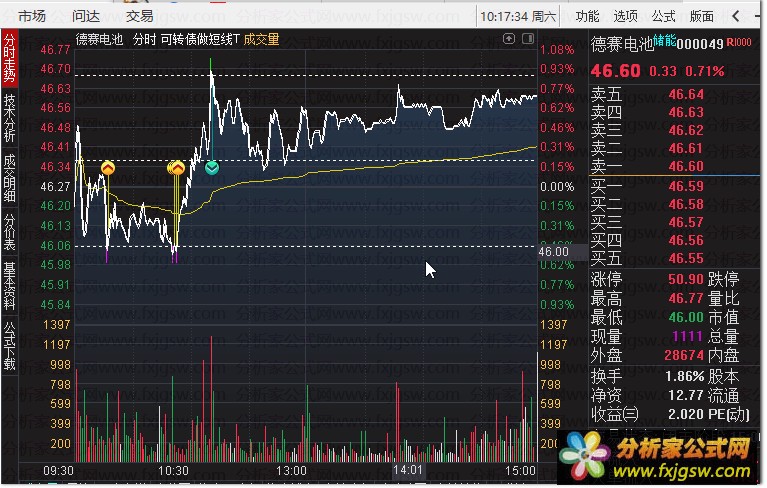Select the 分时走势 sidebar tab
The width and height of the screenshot is (767, 488).
pos(9,58)
